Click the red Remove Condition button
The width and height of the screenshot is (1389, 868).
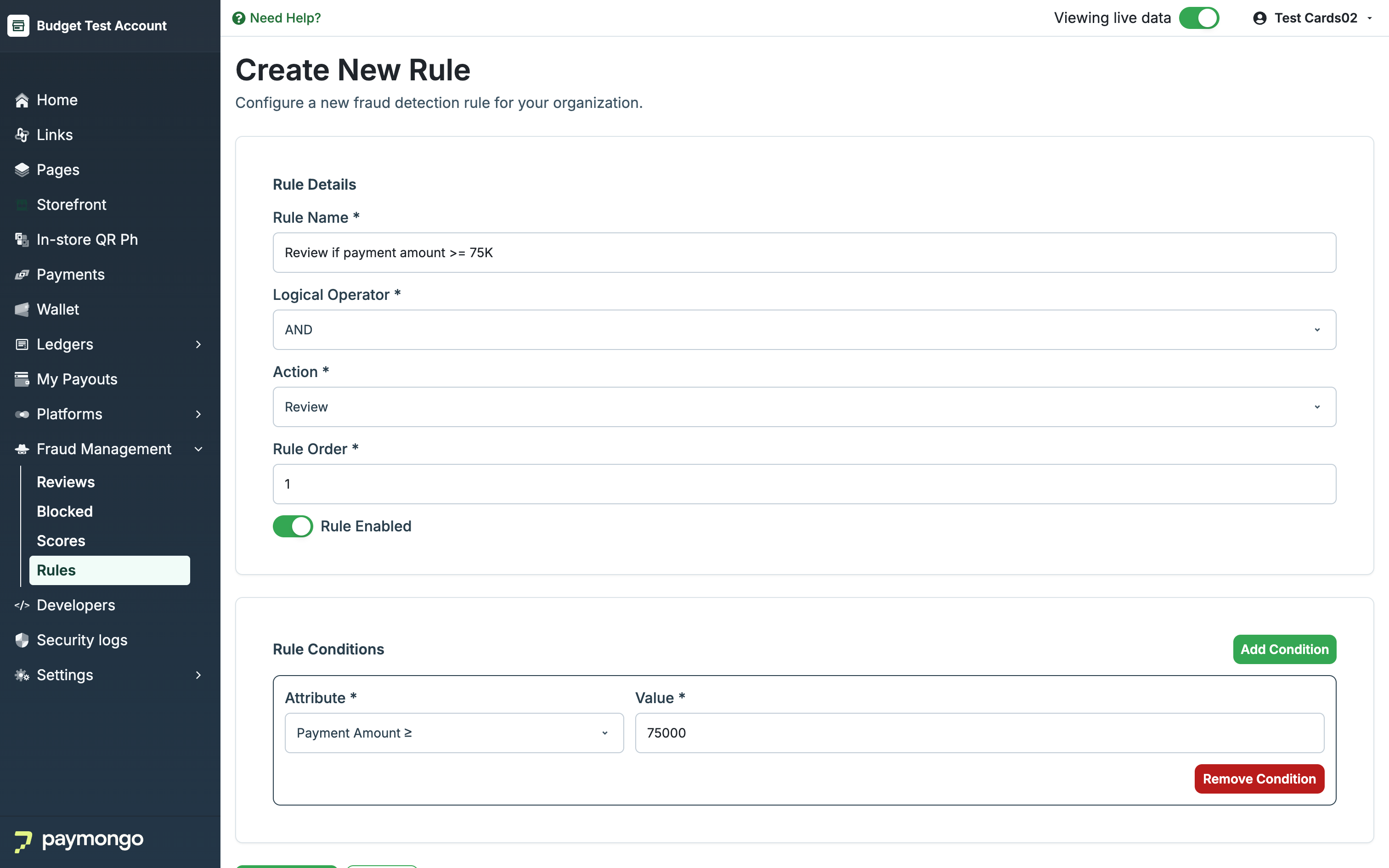click(1259, 779)
